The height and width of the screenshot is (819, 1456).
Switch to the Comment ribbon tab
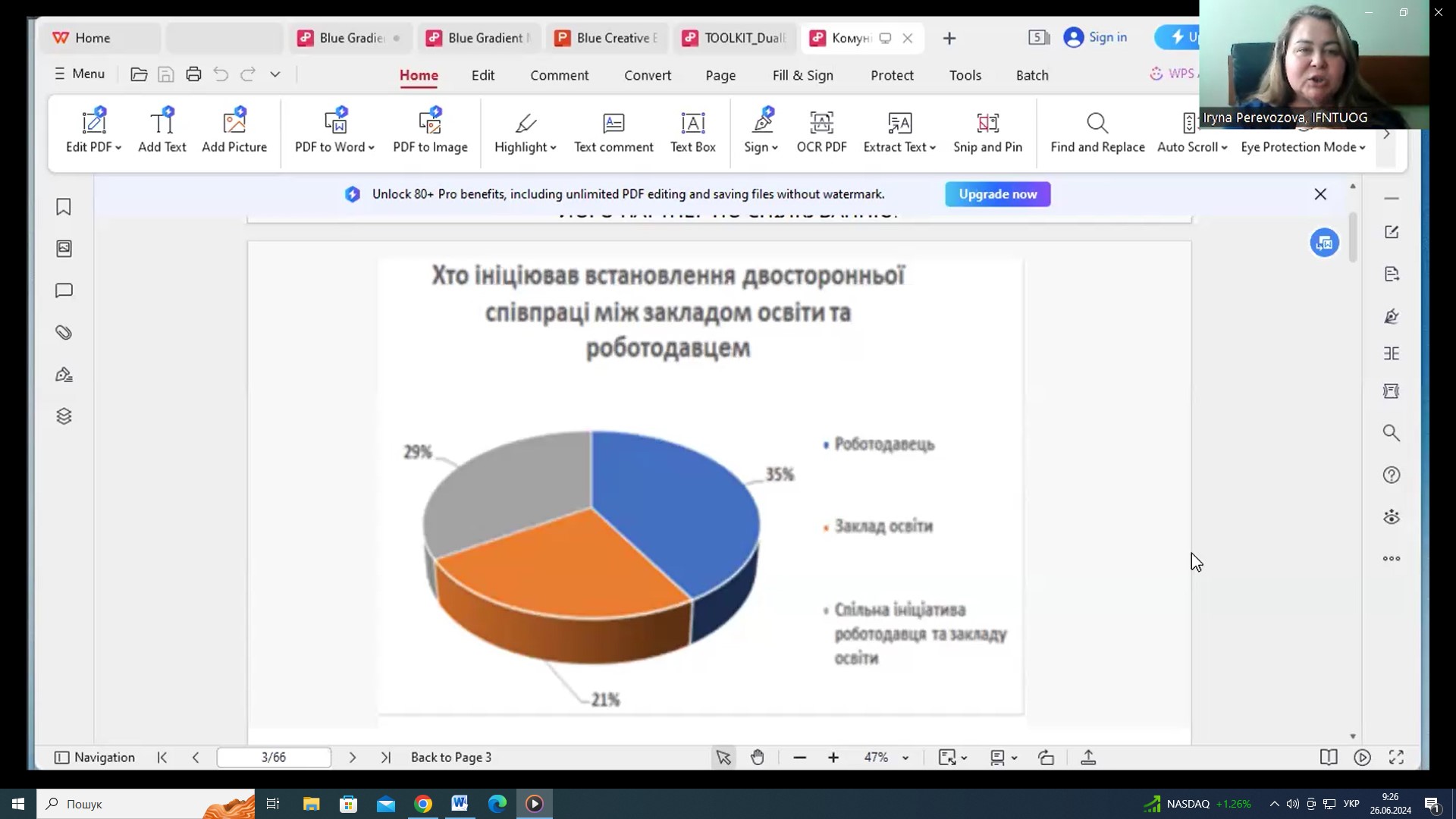pos(559,75)
